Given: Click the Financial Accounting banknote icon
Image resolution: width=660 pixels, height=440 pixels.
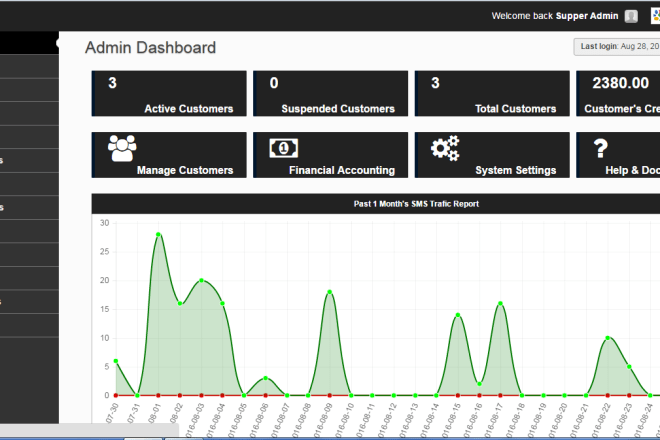Looking at the screenshot, I should click(284, 148).
